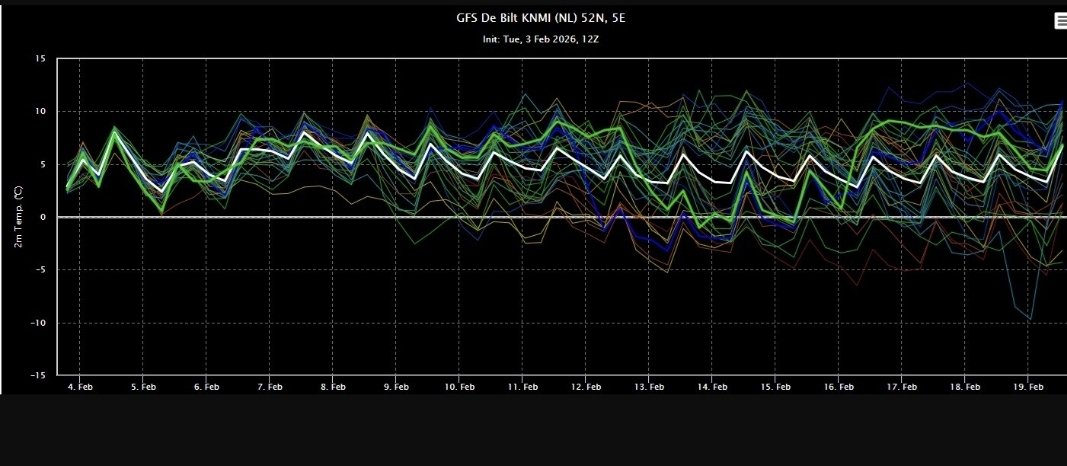Click the "10. Feb" date label
The height and width of the screenshot is (466, 1067).
click(x=459, y=387)
